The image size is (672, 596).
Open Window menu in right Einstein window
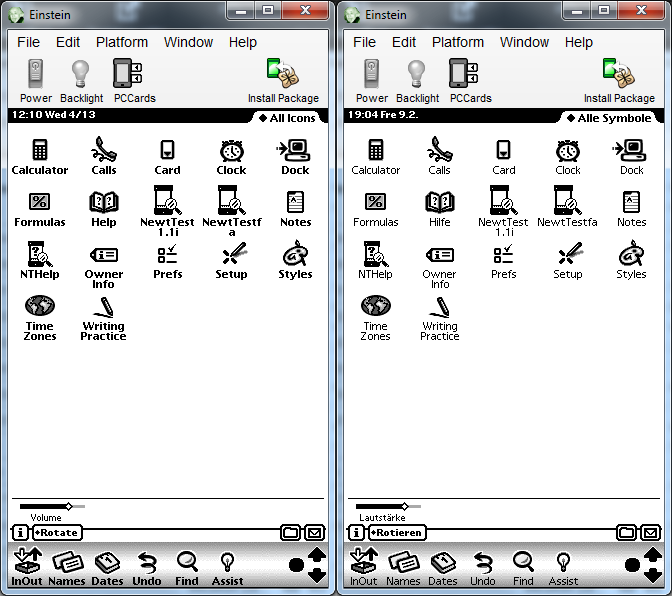coord(524,42)
